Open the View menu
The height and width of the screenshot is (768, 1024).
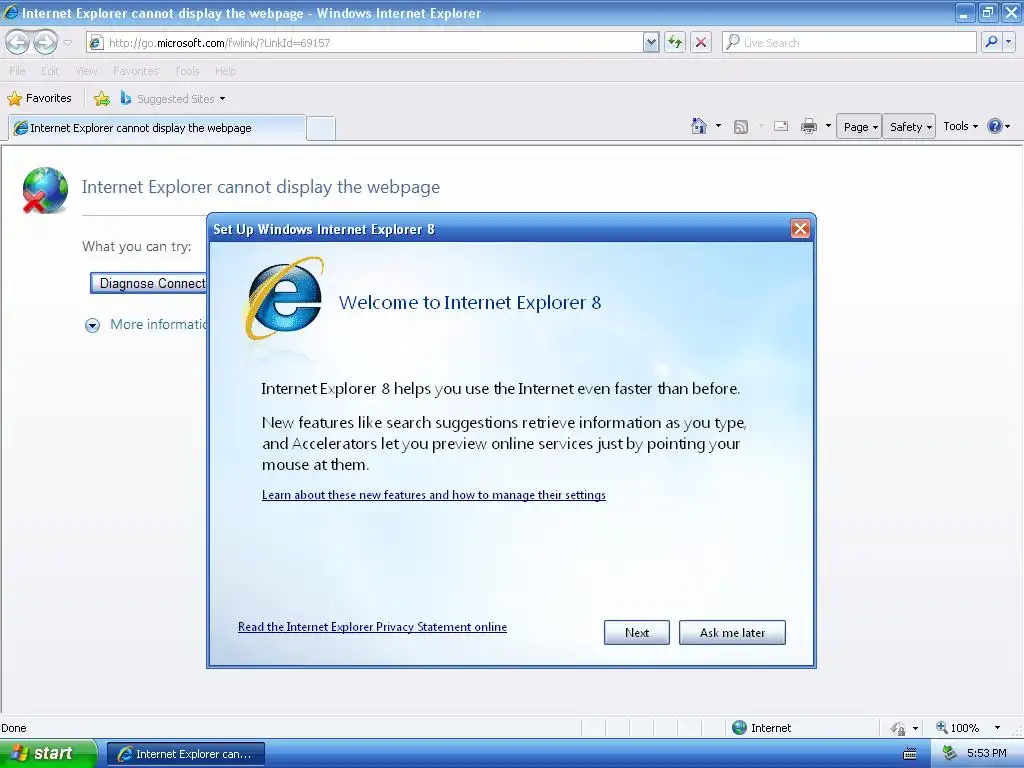coord(86,71)
